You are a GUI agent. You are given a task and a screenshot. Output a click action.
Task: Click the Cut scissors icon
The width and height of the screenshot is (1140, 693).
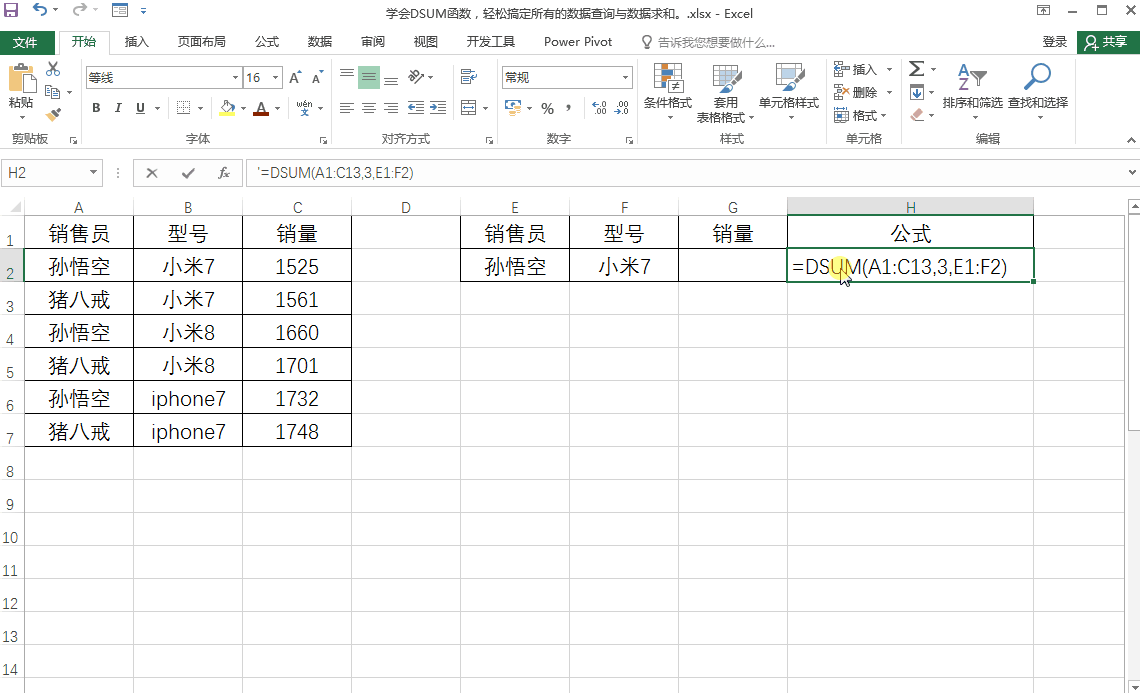53,69
